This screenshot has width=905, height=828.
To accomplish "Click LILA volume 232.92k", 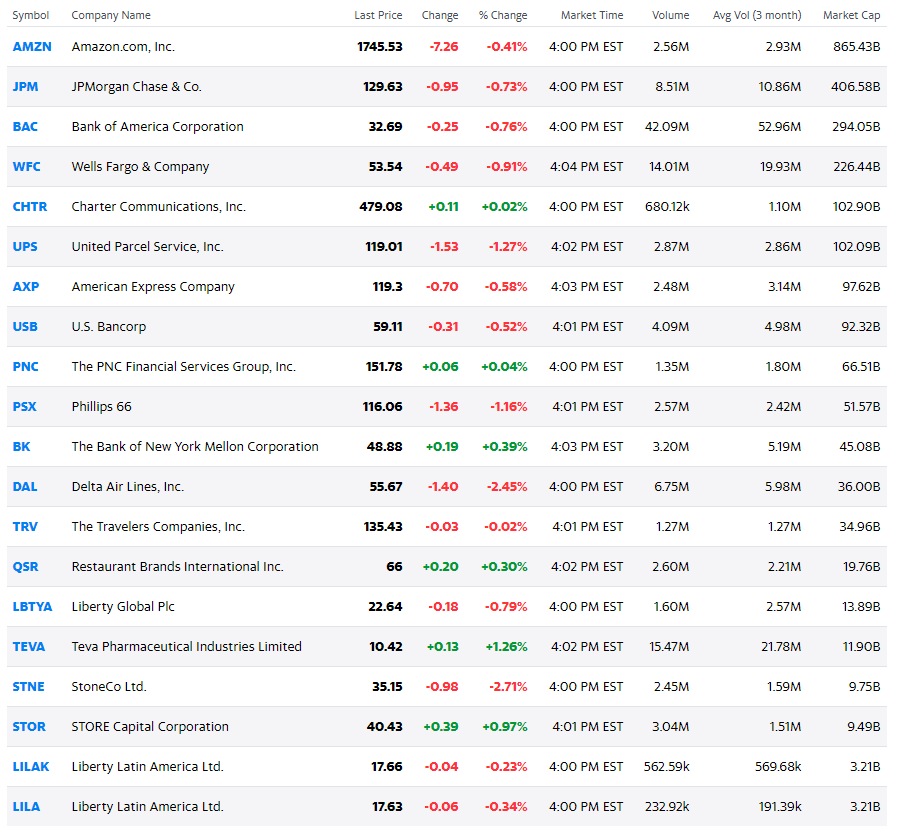I will click(667, 807).
